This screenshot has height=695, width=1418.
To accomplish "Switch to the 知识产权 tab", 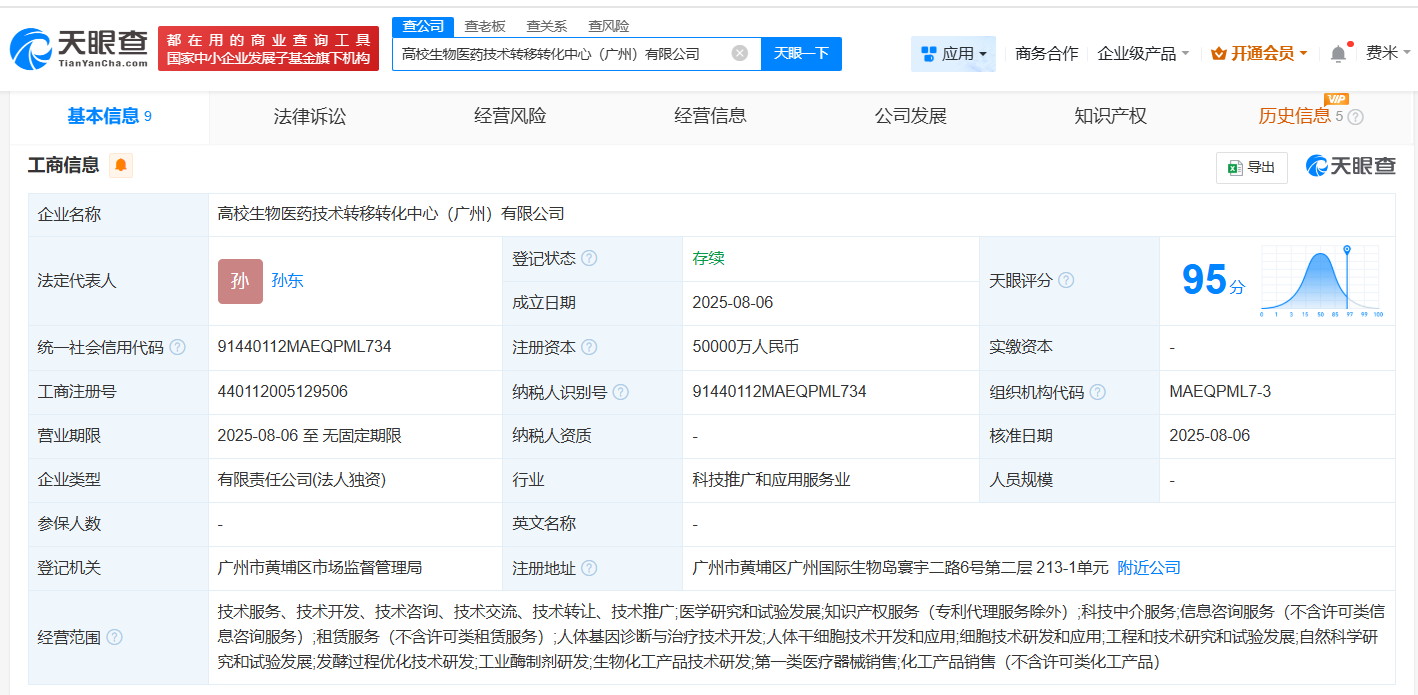I will pyautogui.click(x=1110, y=117).
